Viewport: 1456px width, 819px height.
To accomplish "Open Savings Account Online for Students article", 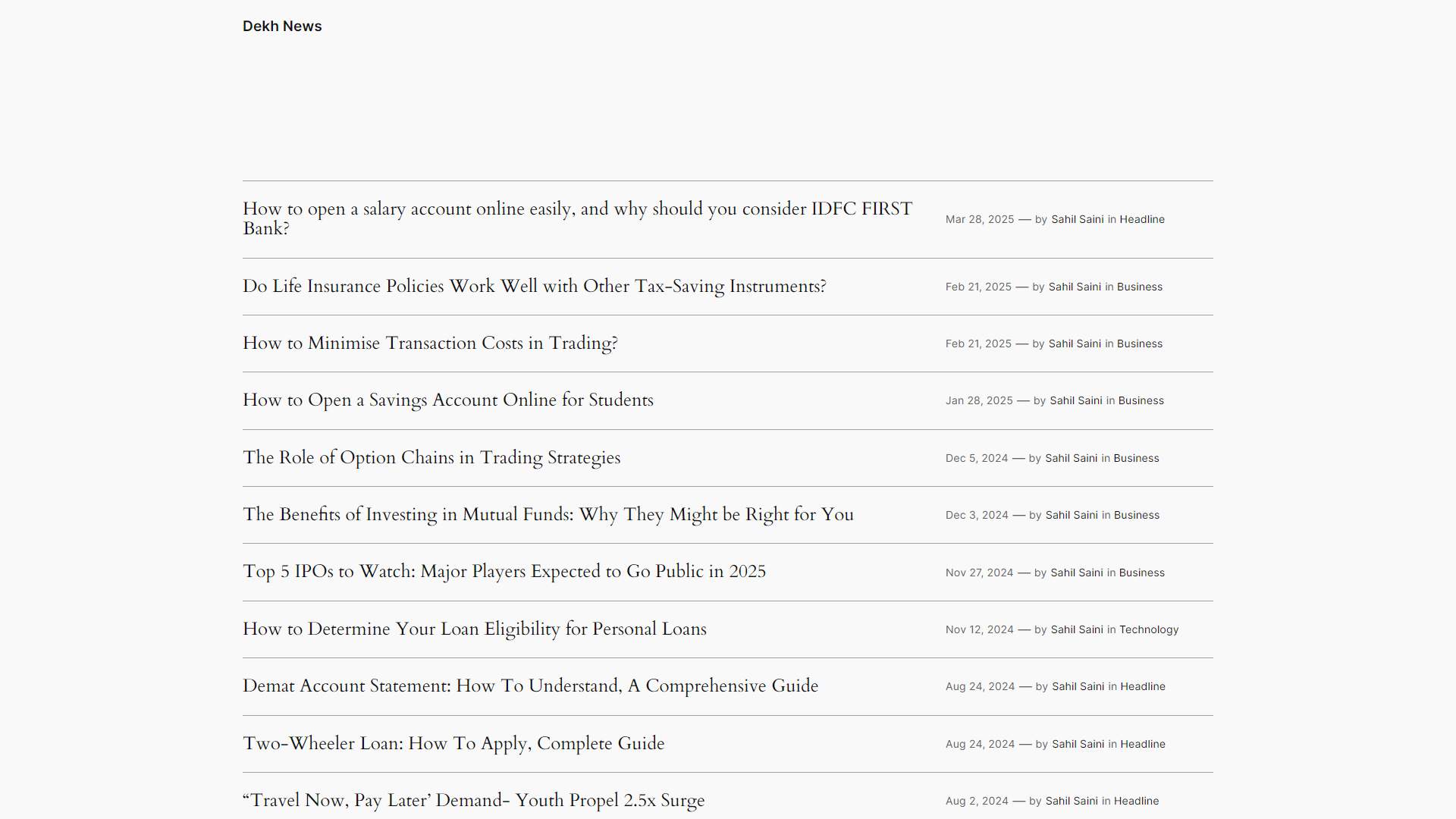I will click(447, 400).
